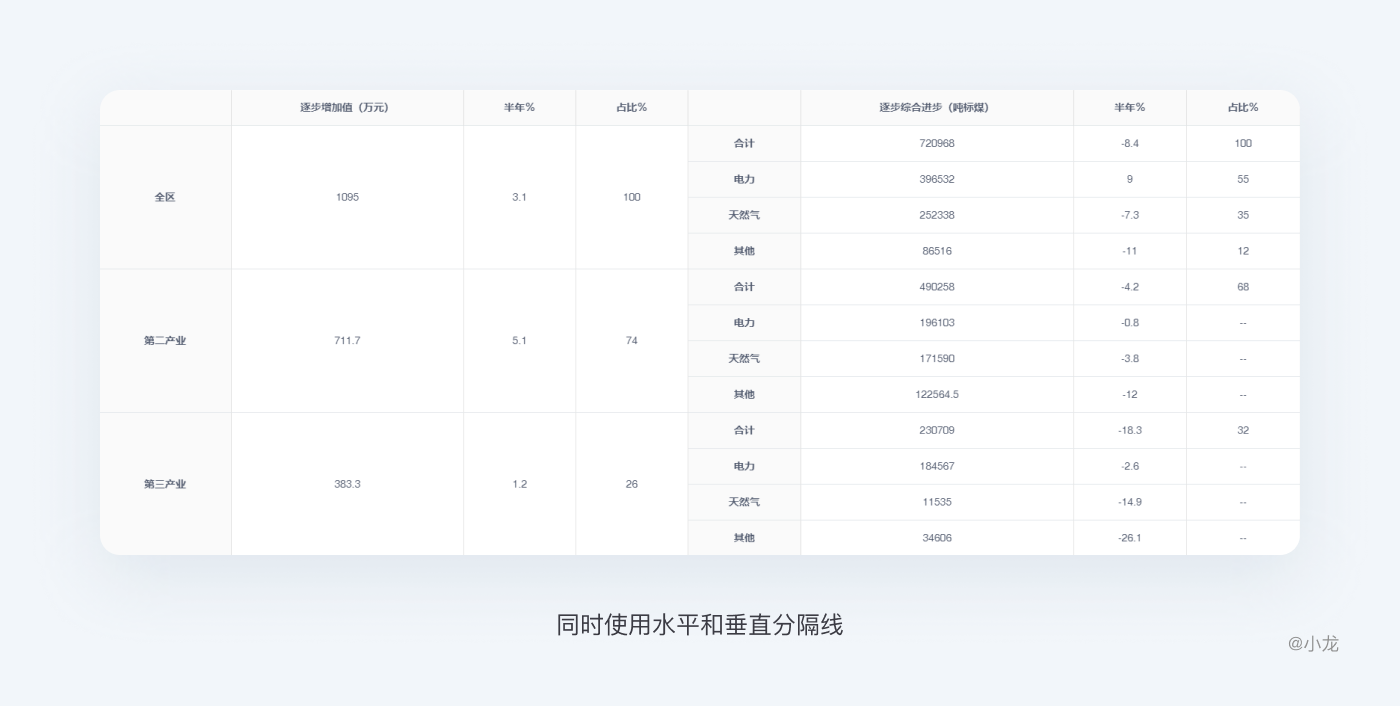This screenshot has width=1400, height=706.
Task: Click the 74 percentage share cell
Action: [x=632, y=341]
